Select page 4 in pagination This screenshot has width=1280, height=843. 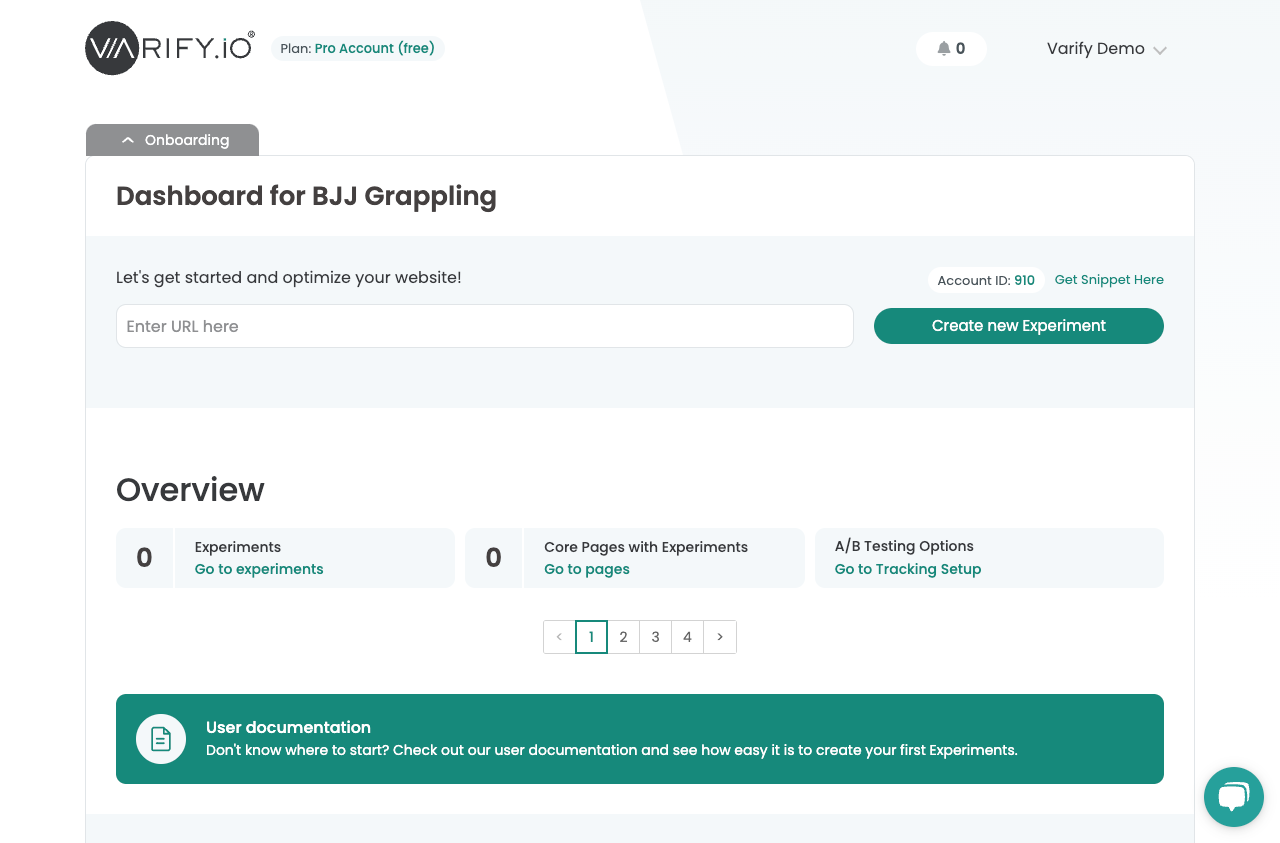click(687, 637)
